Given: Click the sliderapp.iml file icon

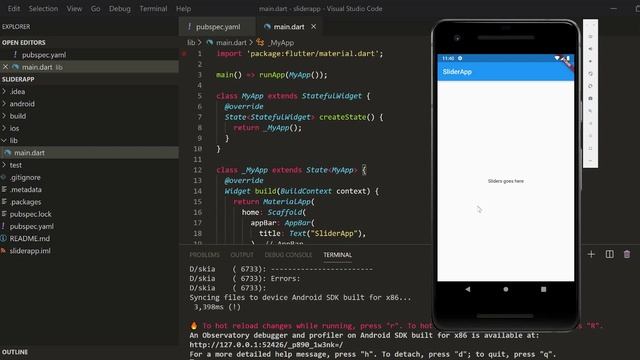Looking at the screenshot, I should [4, 251].
